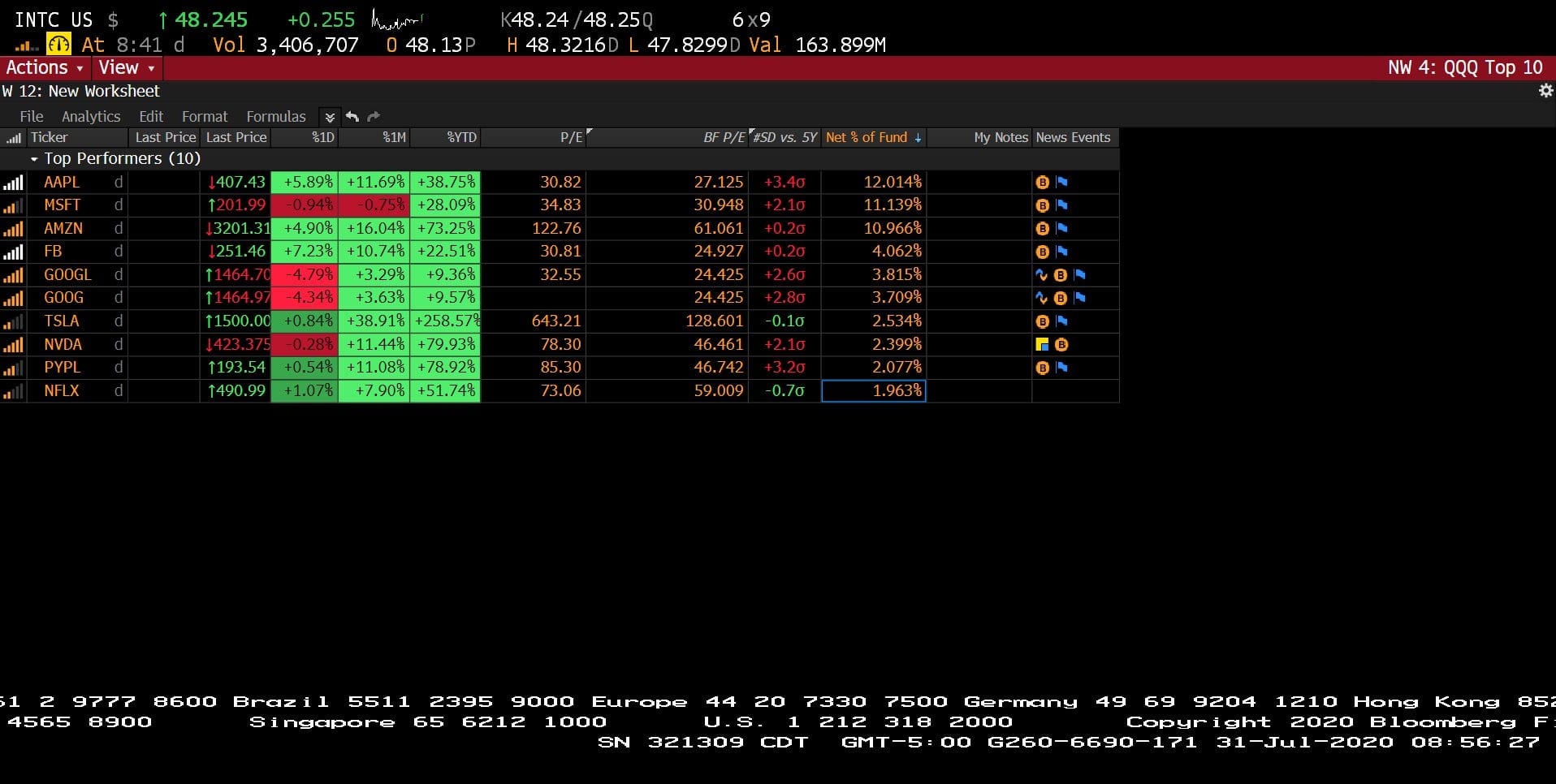The width and height of the screenshot is (1556, 784).
Task: Click GOOGL's -4.79% one-day change cell
Action: (x=305, y=275)
